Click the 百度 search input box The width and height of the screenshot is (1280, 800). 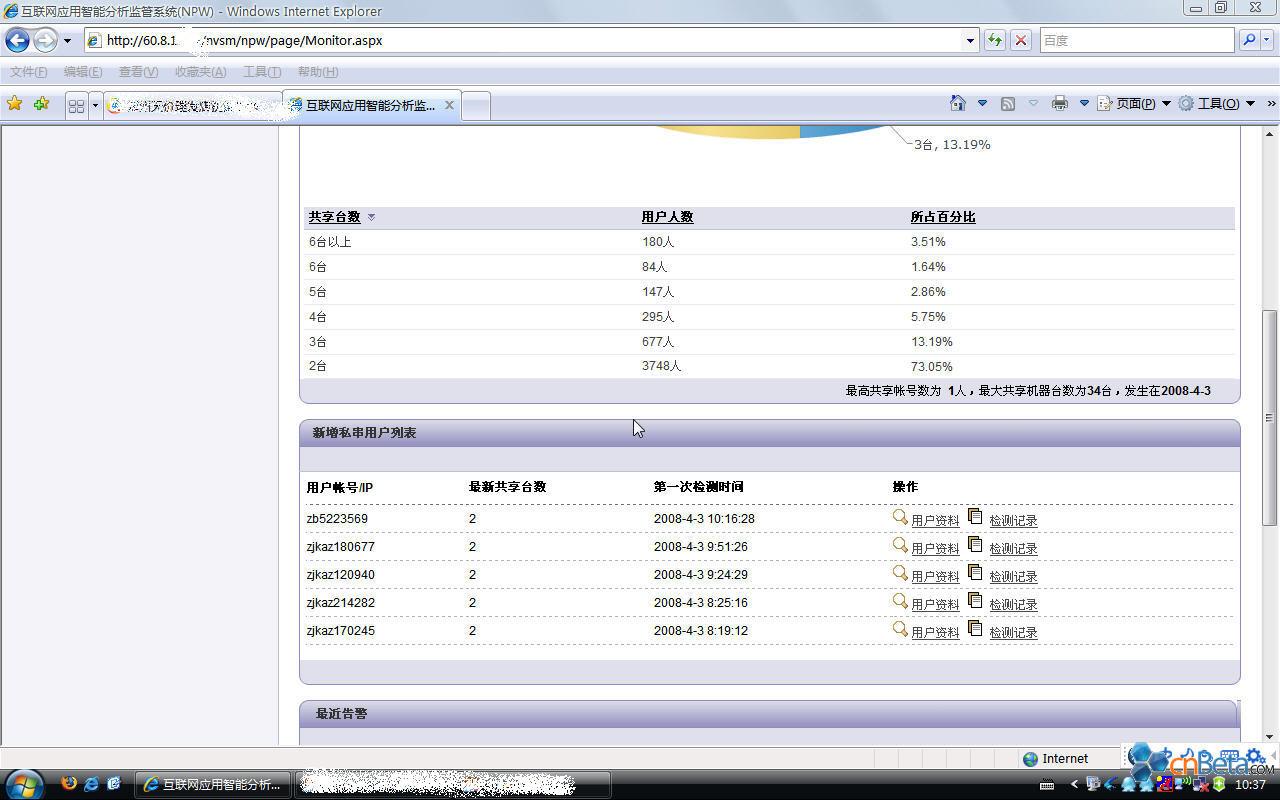[1136, 40]
